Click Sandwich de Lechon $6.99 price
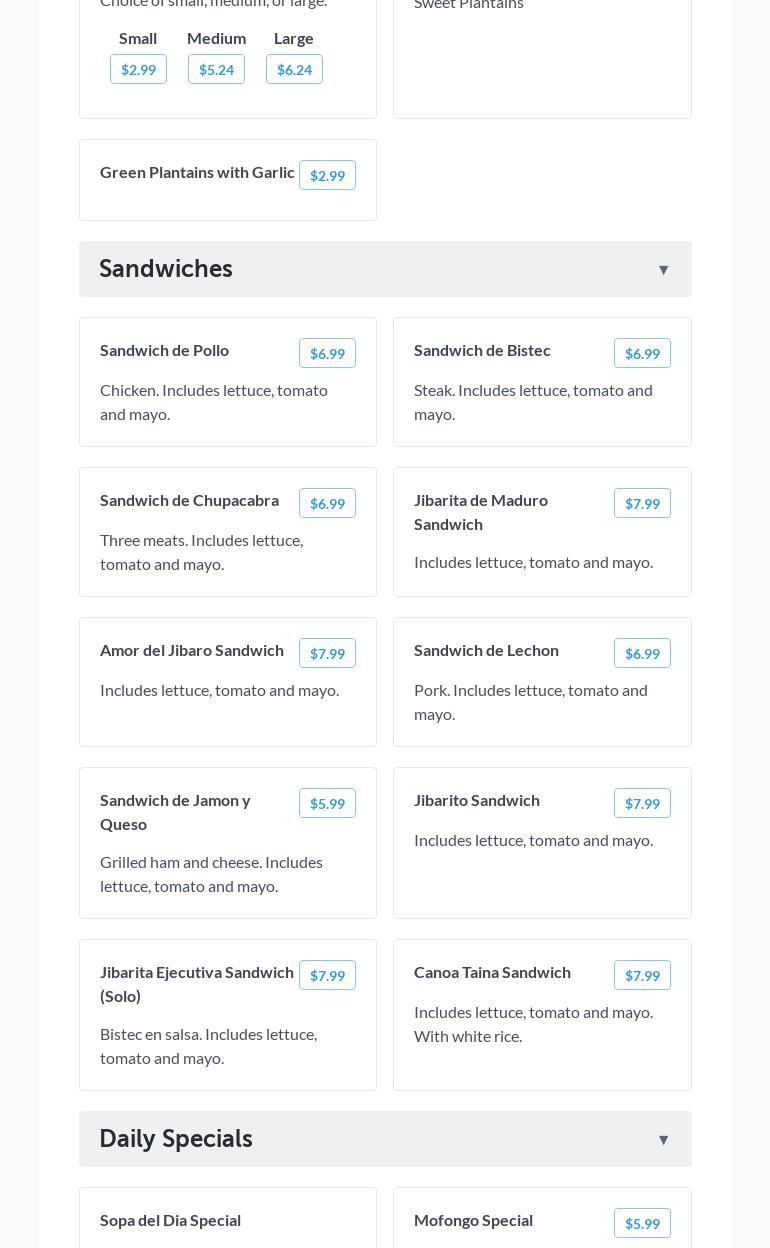The width and height of the screenshot is (770, 1248). [642, 653]
